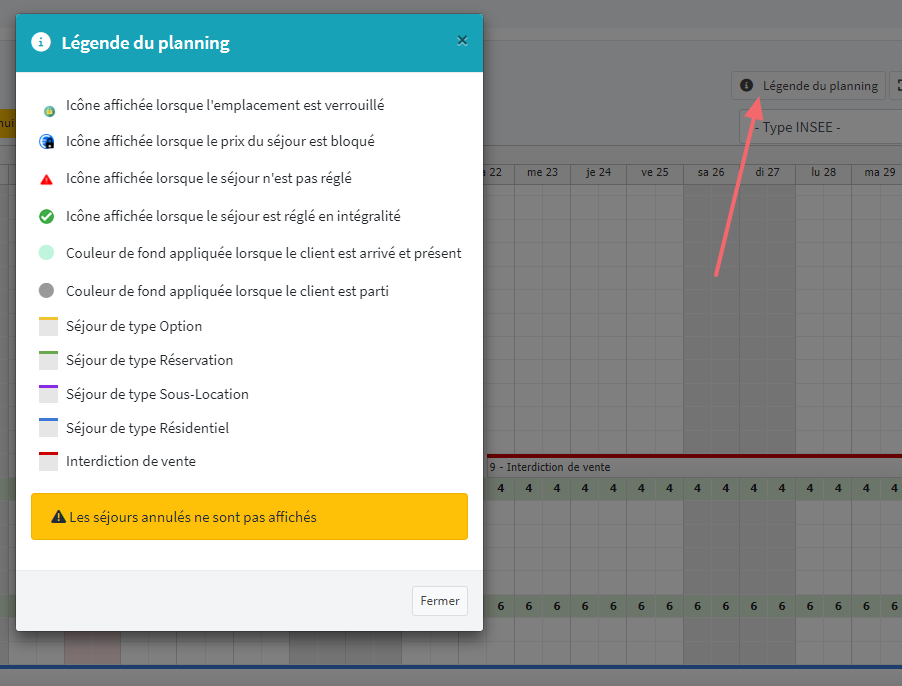Click the info icon in the dialog header

pos(41,42)
